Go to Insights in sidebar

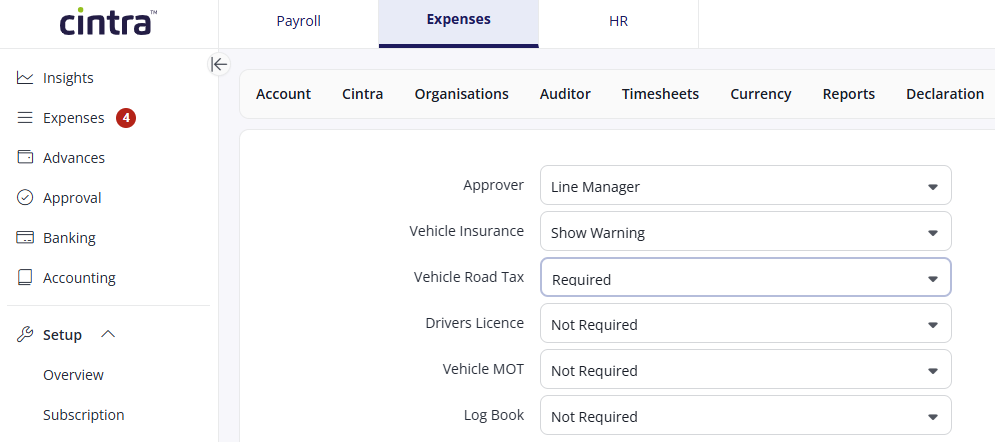[68, 78]
